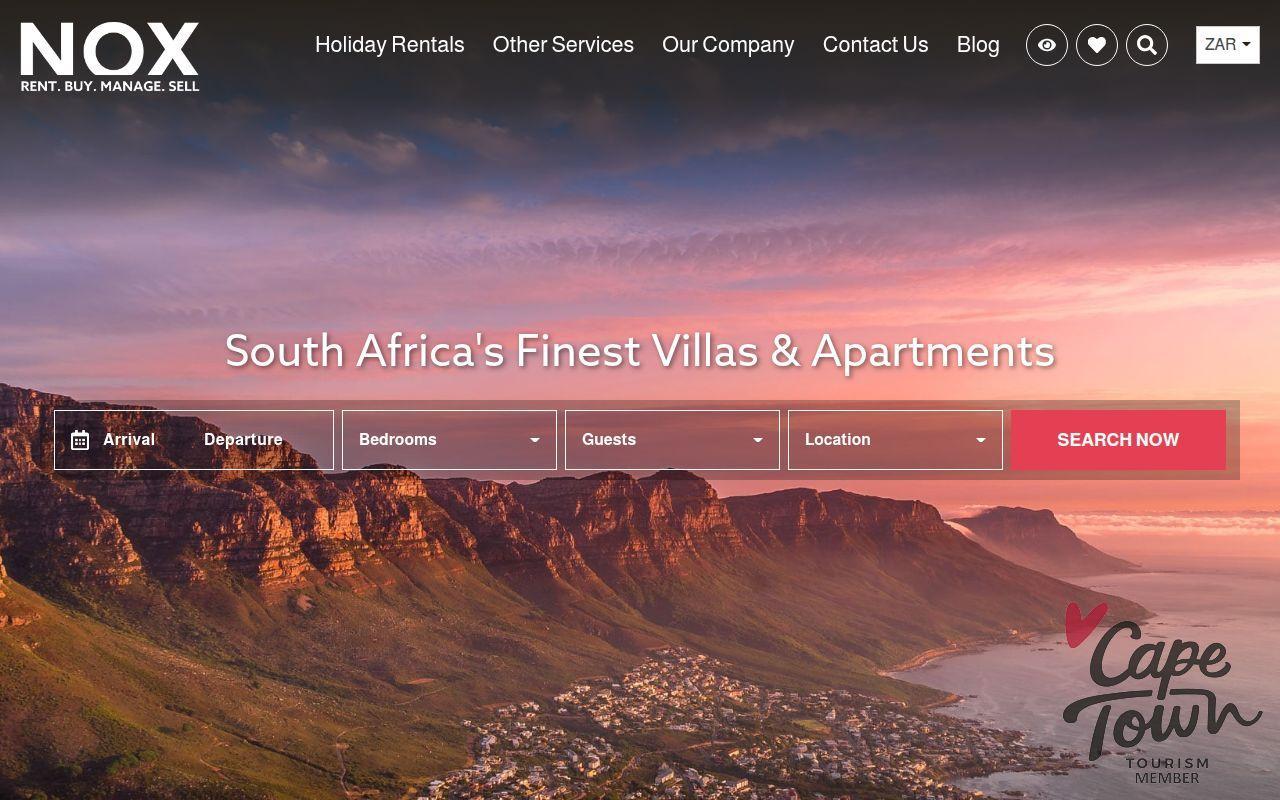Image resolution: width=1280 pixels, height=800 pixels.
Task: Open favourites with the heart icon
Action: [1097, 45]
